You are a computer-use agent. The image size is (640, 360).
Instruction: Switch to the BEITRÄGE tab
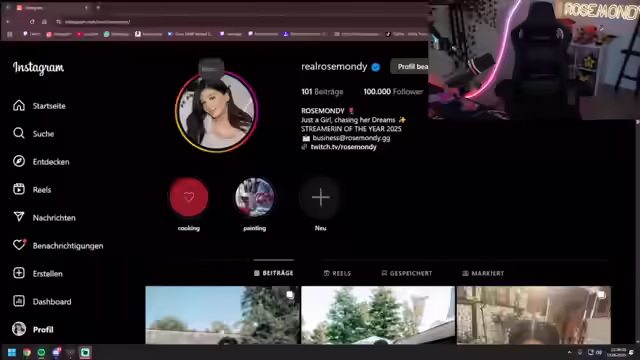click(273, 273)
